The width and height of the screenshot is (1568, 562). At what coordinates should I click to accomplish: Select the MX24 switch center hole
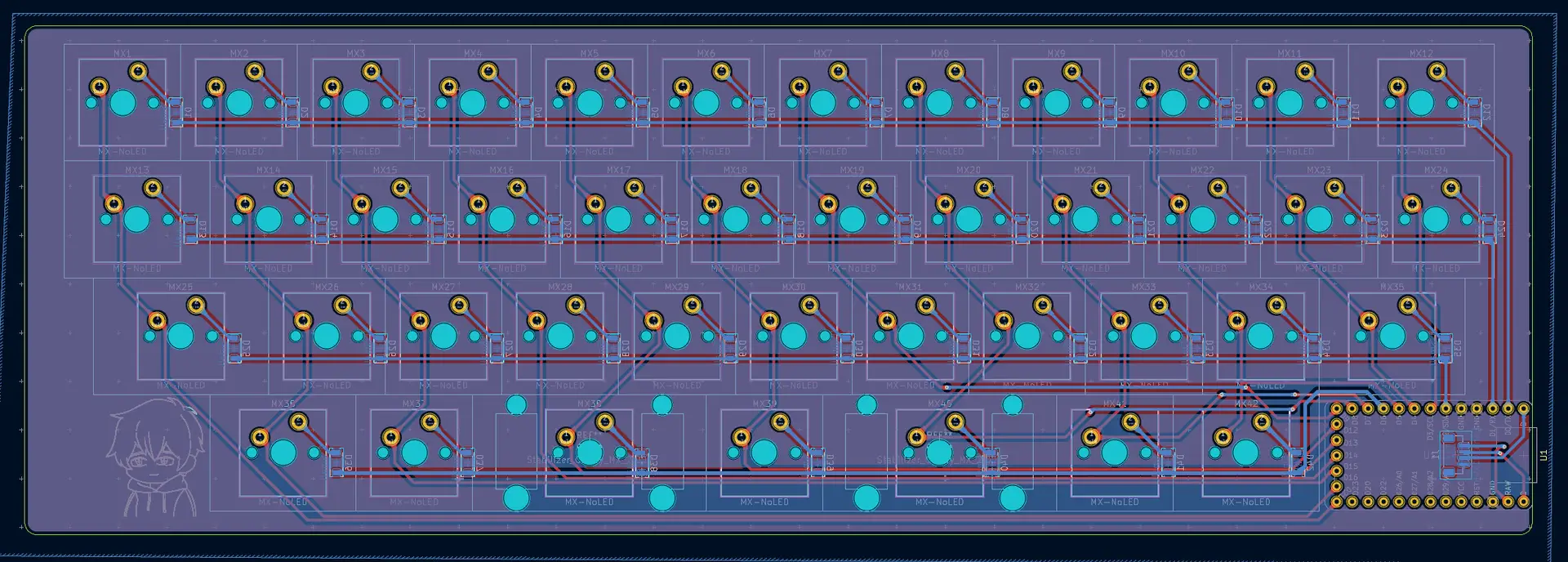click(x=1436, y=220)
